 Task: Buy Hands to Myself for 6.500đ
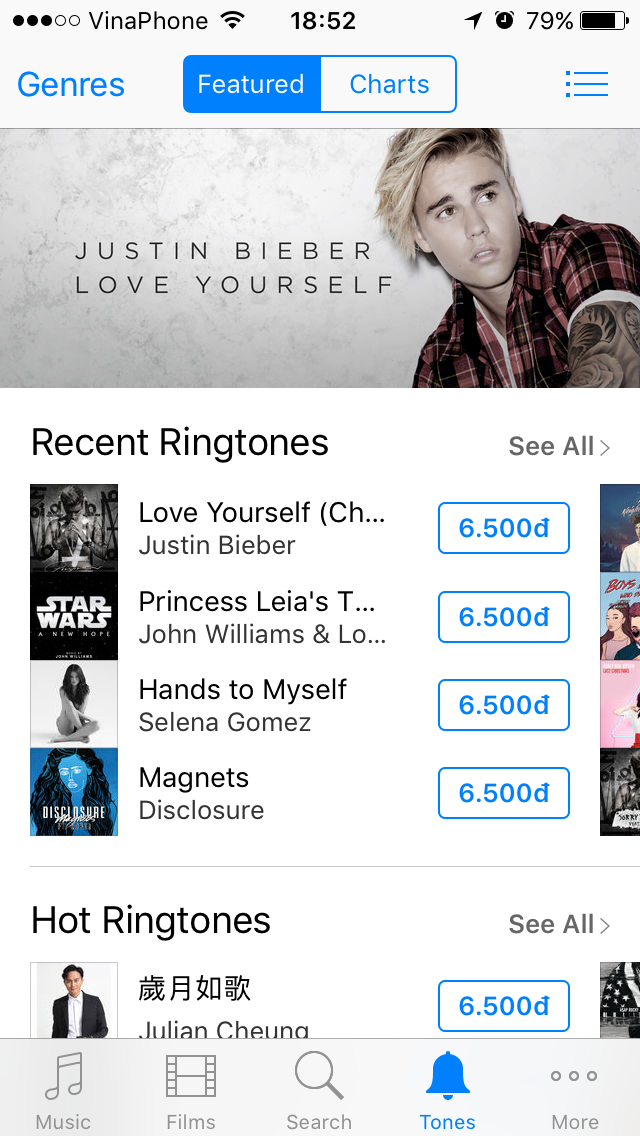(504, 705)
